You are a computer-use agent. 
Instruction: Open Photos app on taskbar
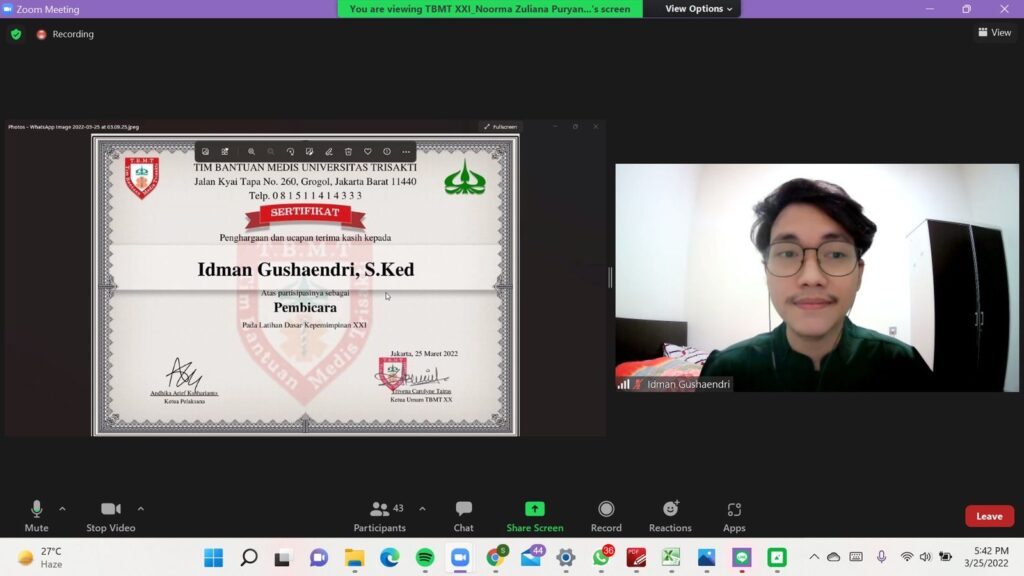click(x=707, y=558)
